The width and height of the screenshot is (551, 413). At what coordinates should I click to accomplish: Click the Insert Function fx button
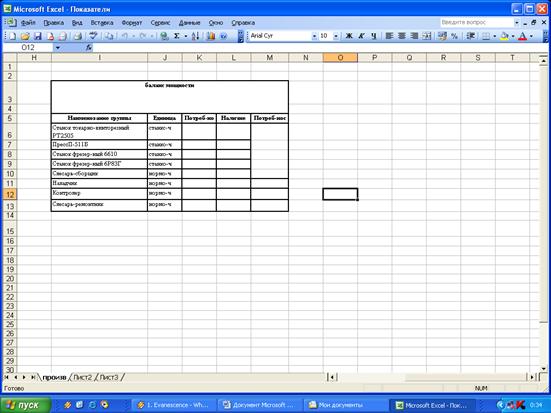[89, 47]
